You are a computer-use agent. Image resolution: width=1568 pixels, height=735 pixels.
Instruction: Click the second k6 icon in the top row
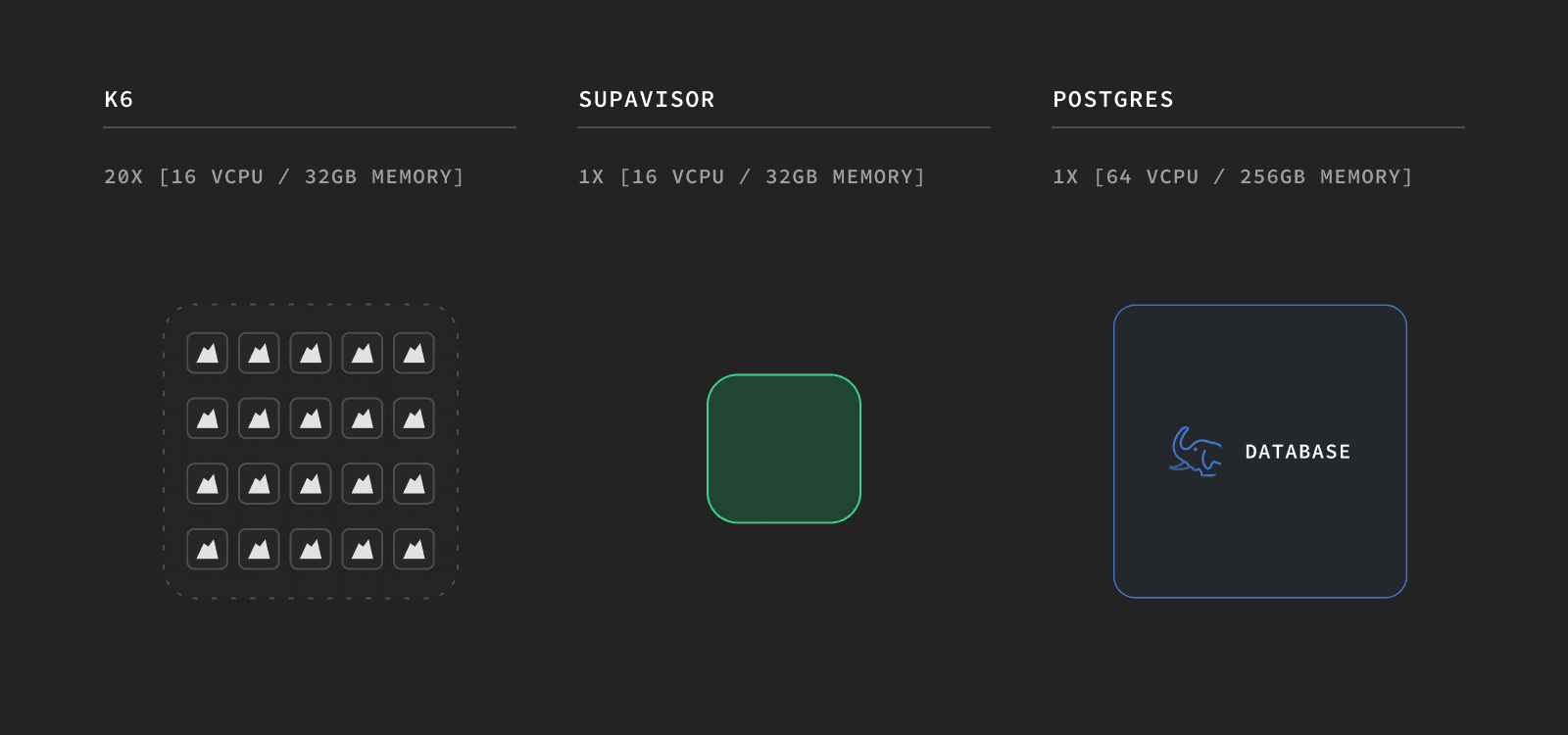259,353
